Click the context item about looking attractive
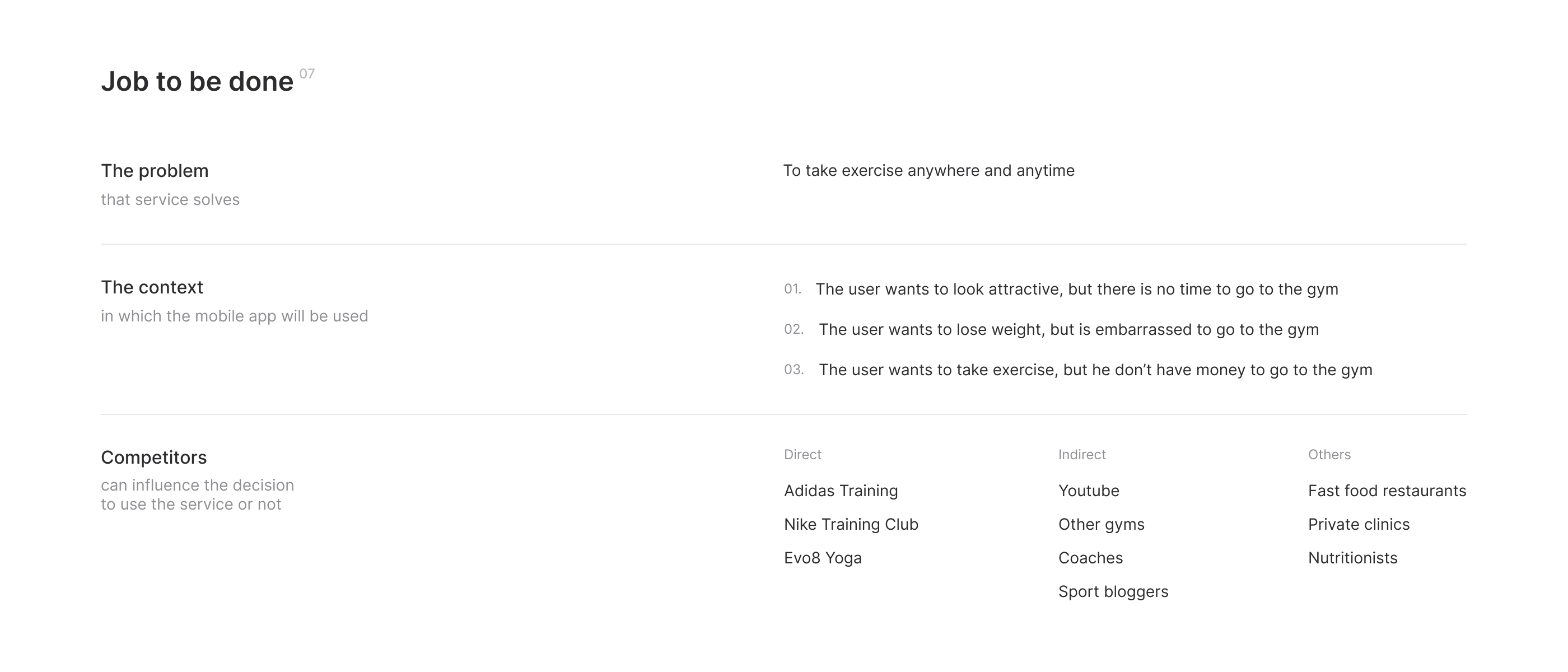 pyautogui.click(x=1076, y=289)
